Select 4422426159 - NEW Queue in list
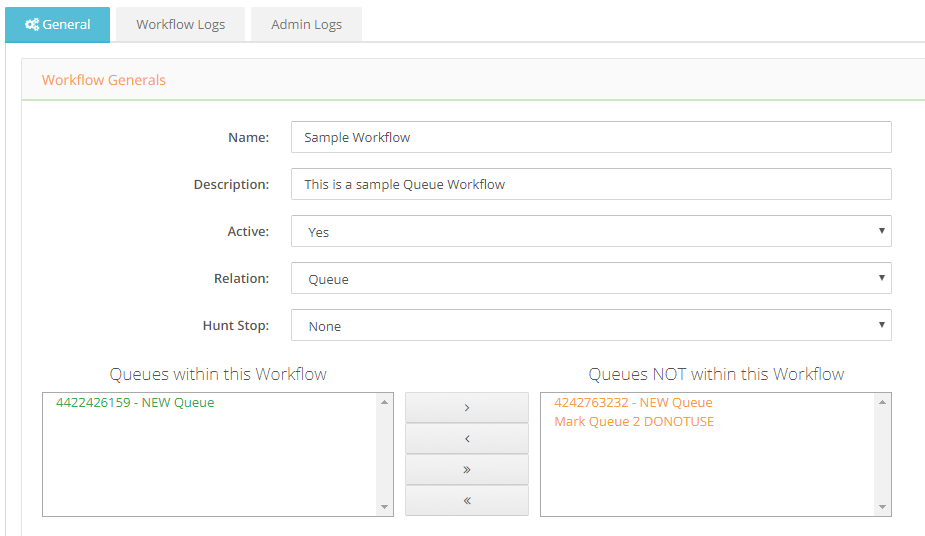The height and width of the screenshot is (536, 925). [x=135, y=403]
